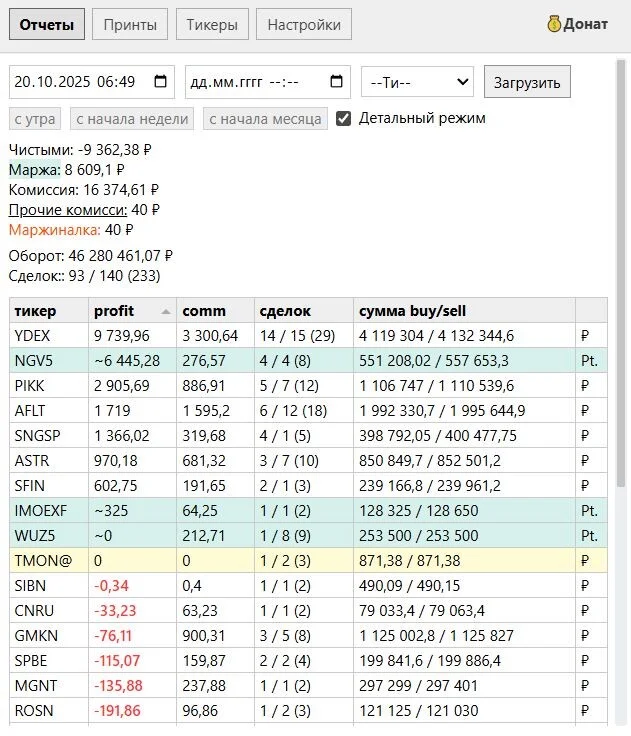
Task: Click the Маржиналка label
Action: tap(54, 230)
